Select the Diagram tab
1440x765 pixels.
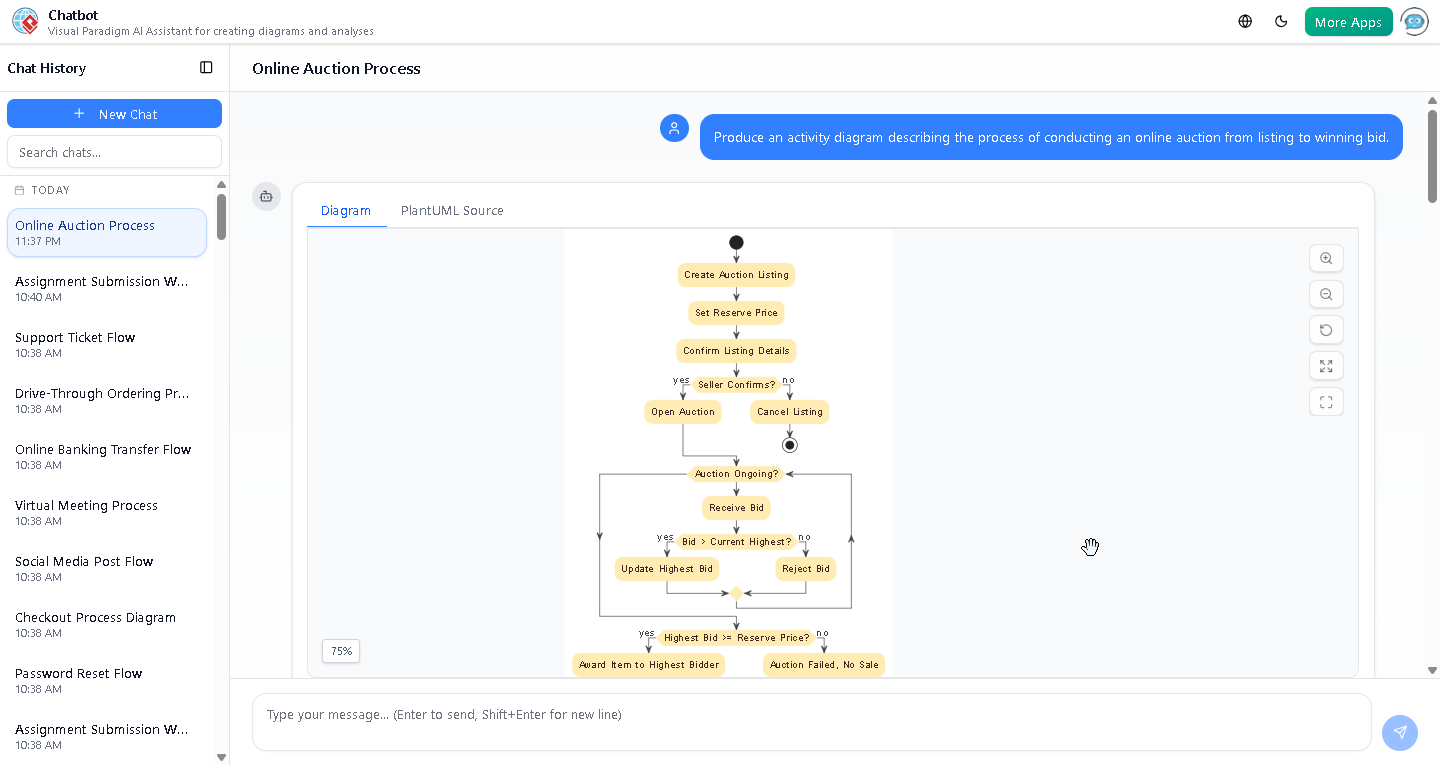(x=346, y=210)
